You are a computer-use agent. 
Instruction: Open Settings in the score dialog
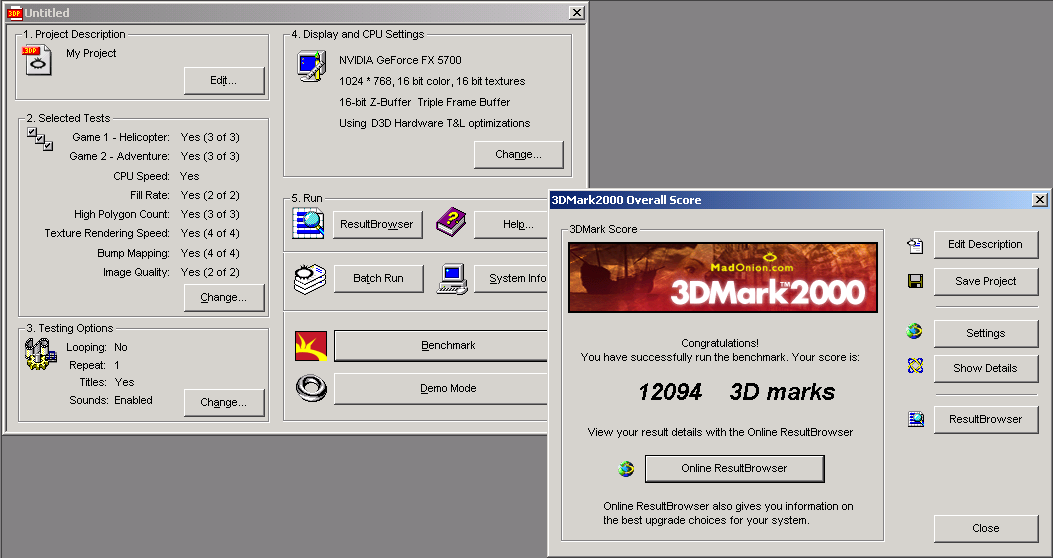pyautogui.click(x=986, y=333)
